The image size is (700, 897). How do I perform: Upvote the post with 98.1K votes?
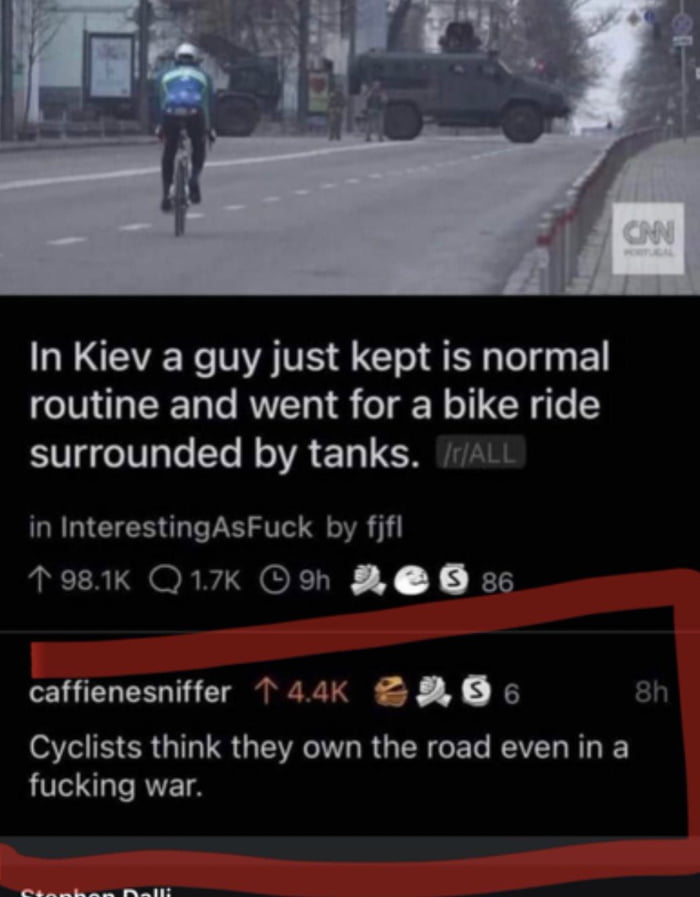tap(38, 581)
